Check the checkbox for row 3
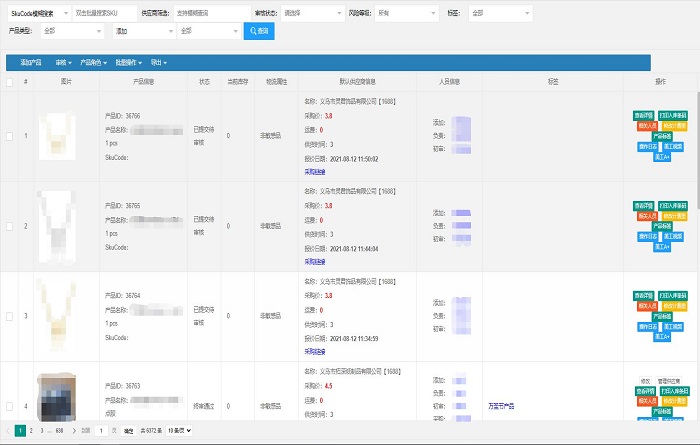Viewport: 700px width, 445px height. (x=9, y=316)
